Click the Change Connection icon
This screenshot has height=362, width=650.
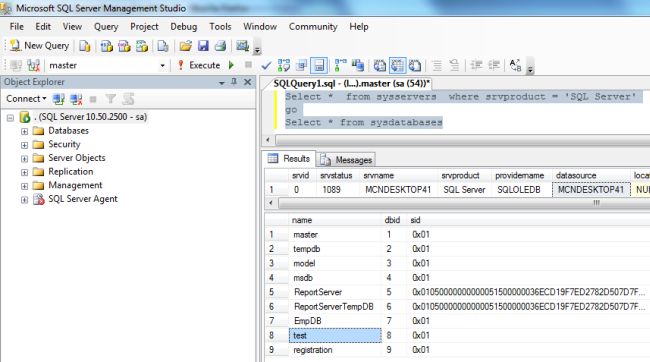[33, 65]
